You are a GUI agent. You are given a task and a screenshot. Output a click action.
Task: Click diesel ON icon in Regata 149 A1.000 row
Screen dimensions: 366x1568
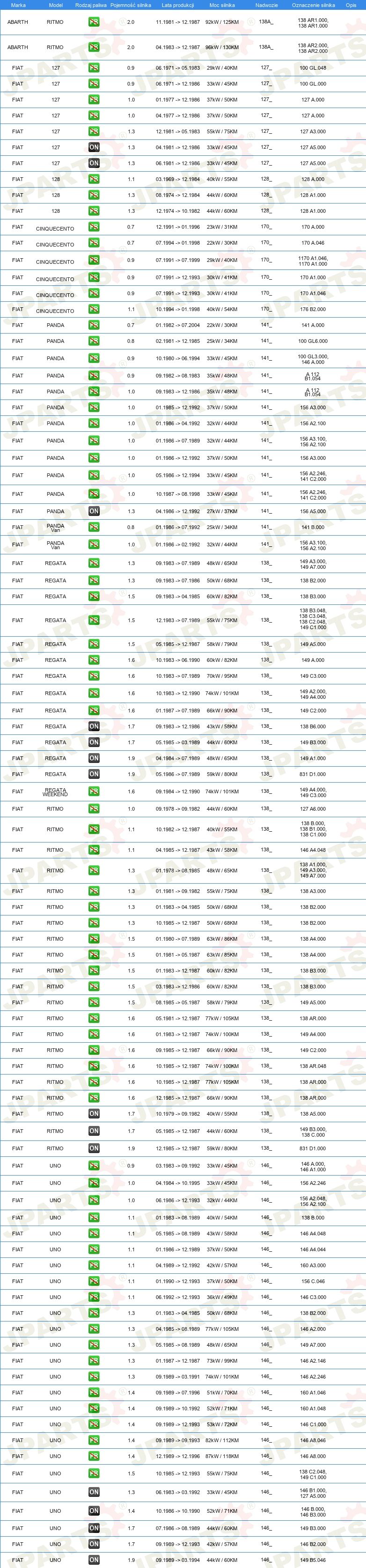click(x=94, y=758)
